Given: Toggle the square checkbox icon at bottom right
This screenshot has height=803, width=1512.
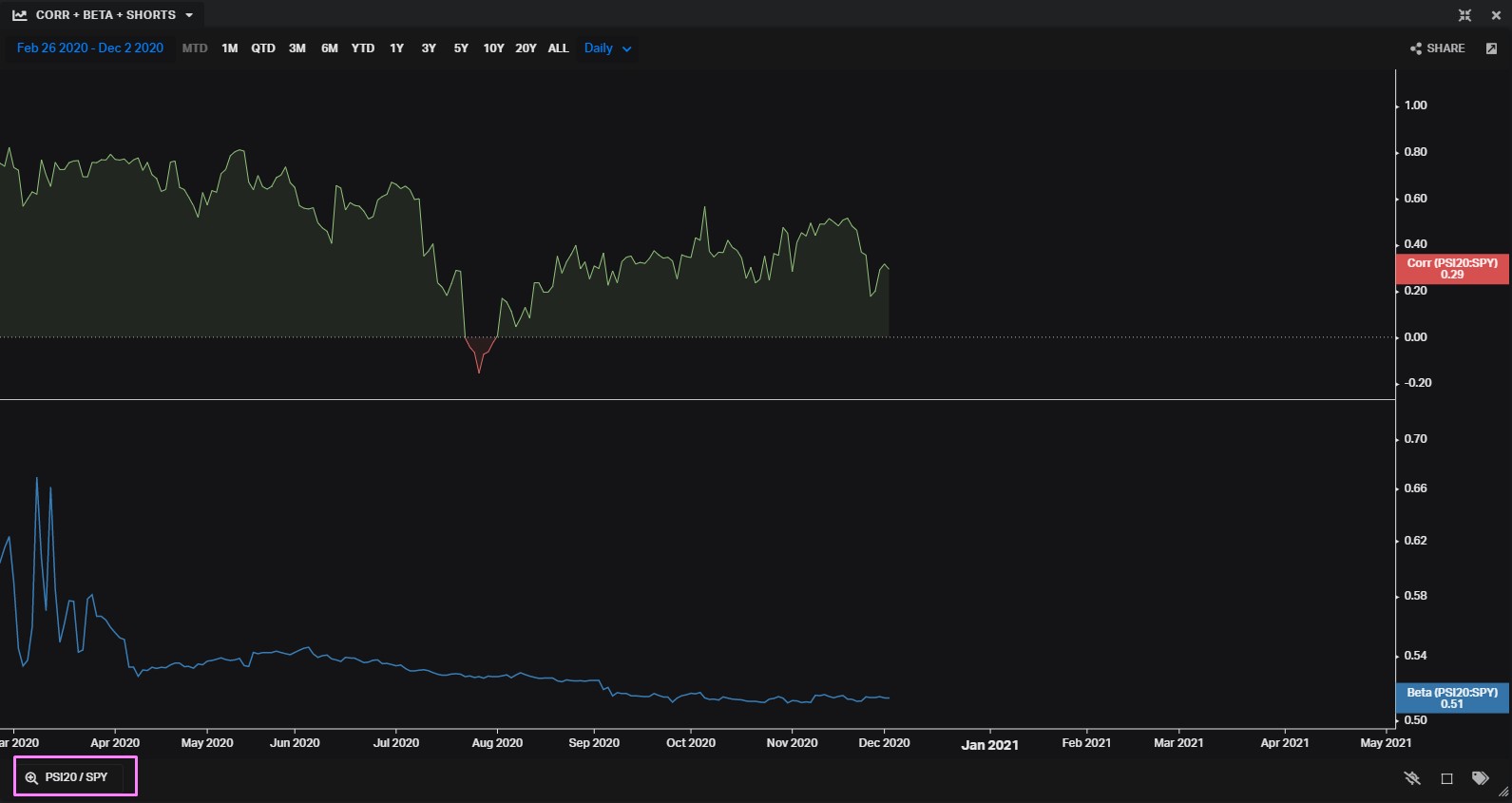Looking at the screenshot, I should [1446, 778].
